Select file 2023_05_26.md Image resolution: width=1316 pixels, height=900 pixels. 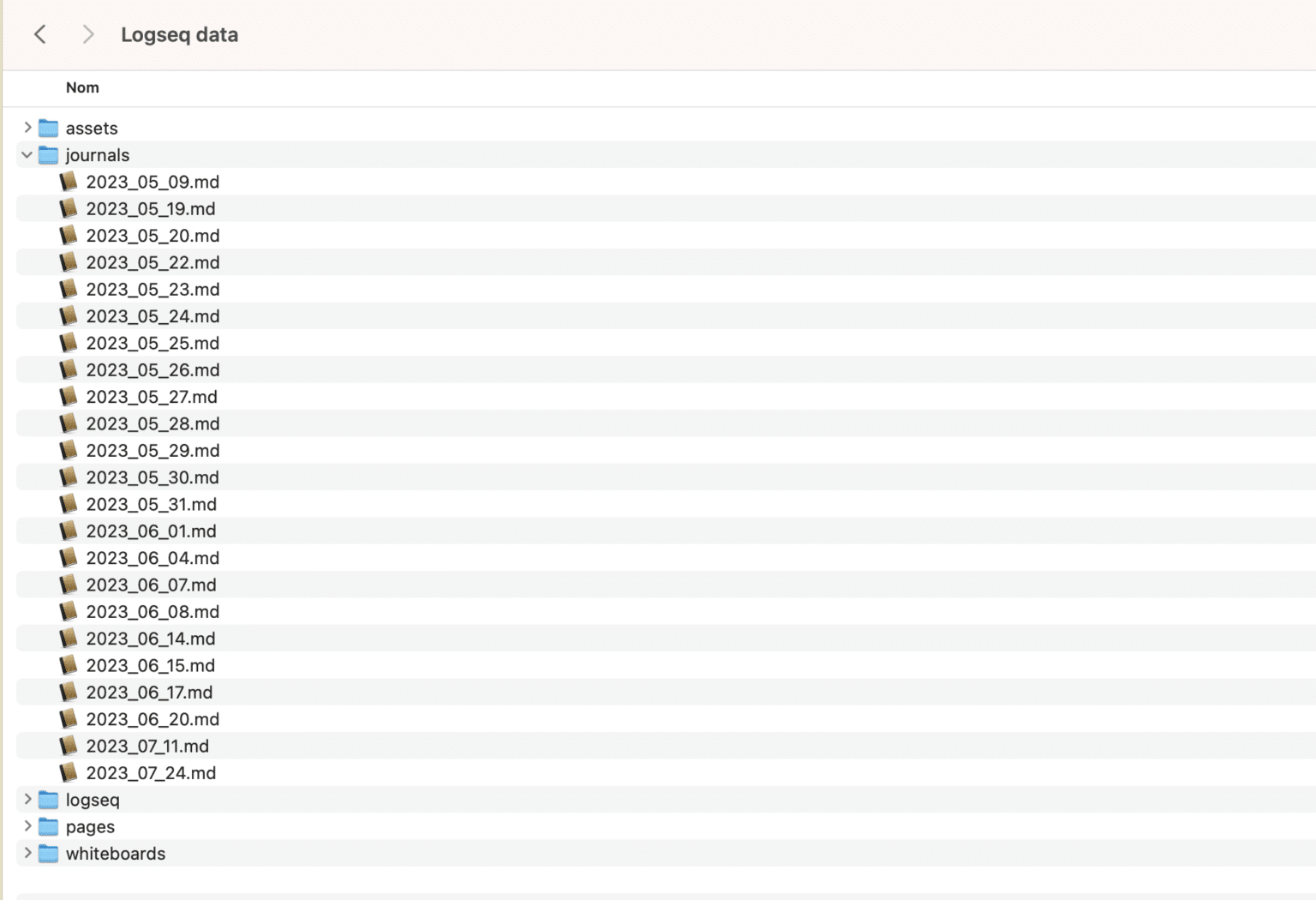(153, 370)
